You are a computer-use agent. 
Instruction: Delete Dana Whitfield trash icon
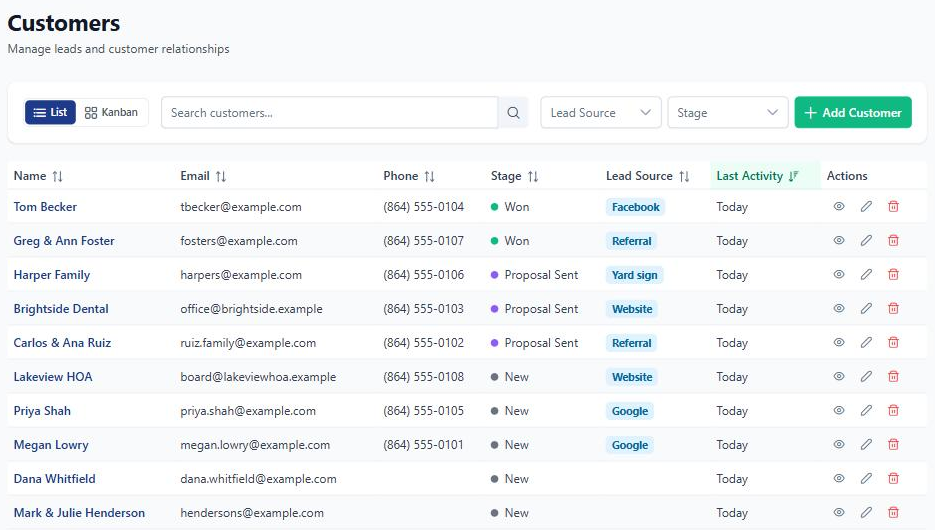(x=893, y=478)
